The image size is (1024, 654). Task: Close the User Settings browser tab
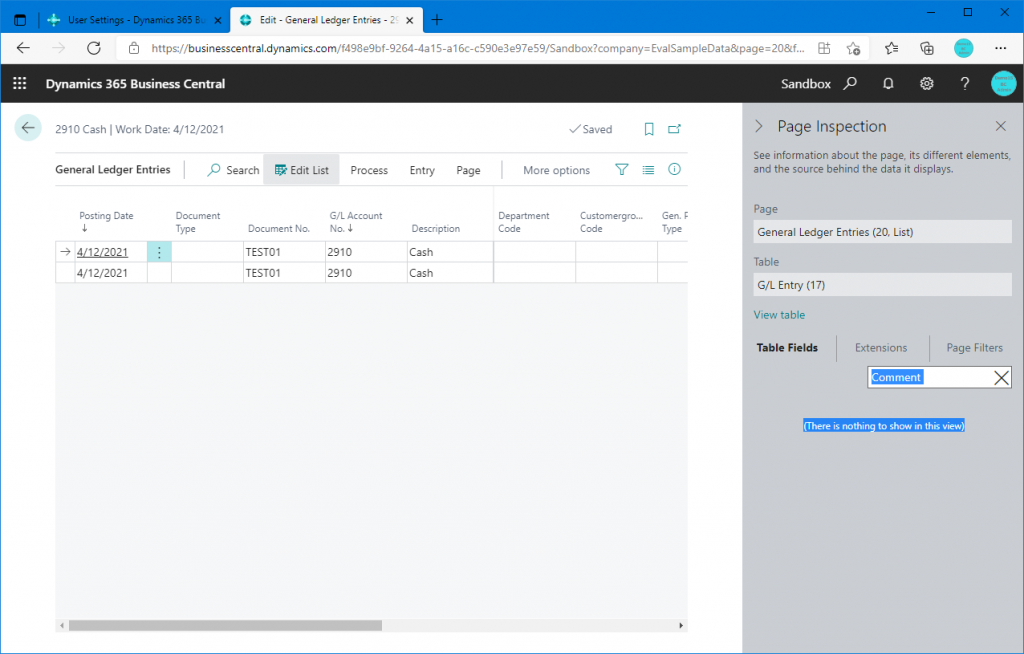pos(217,20)
